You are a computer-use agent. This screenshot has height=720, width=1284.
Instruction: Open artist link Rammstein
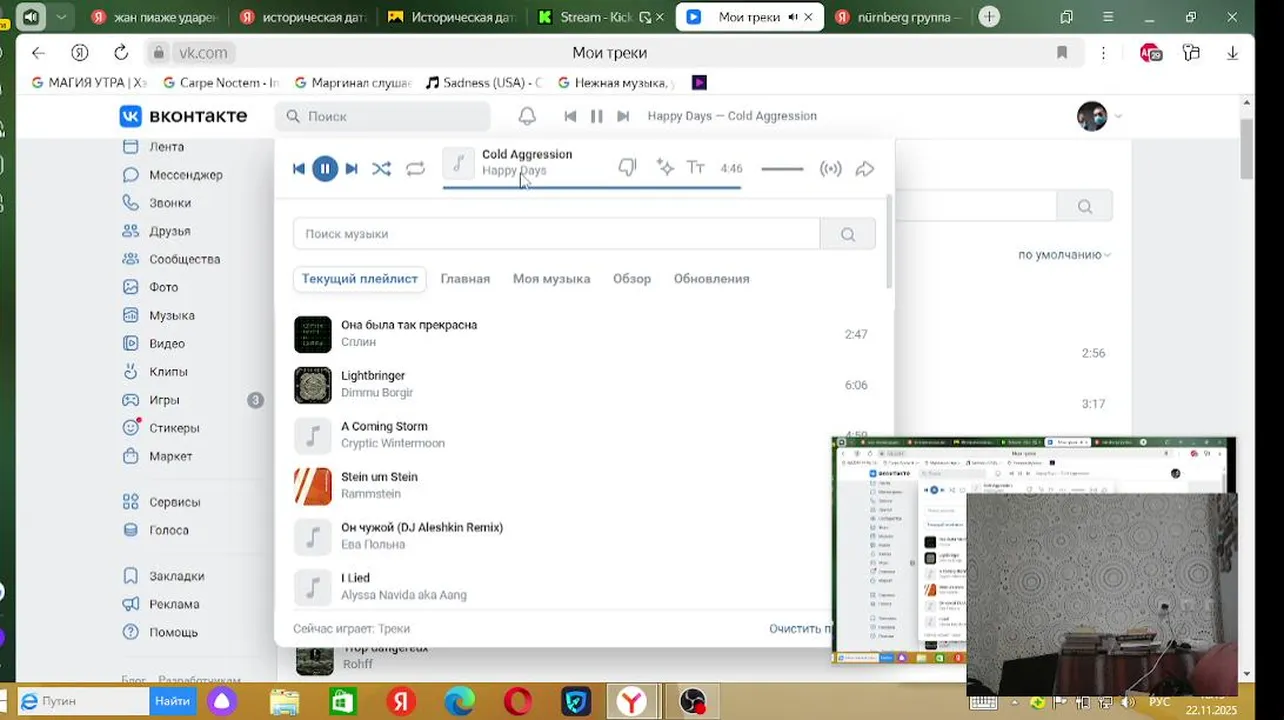(x=371, y=494)
